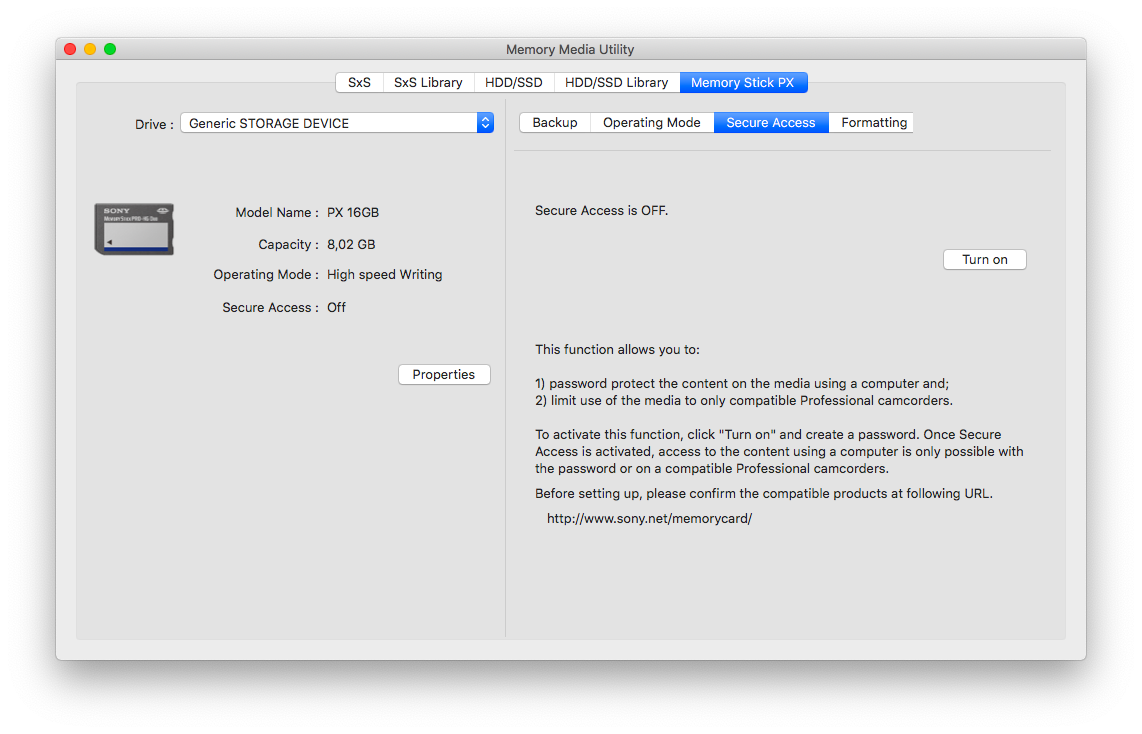Click the 'Secure Access is OFF.' status text
This screenshot has width=1142, height=734.
pos(602,210)
